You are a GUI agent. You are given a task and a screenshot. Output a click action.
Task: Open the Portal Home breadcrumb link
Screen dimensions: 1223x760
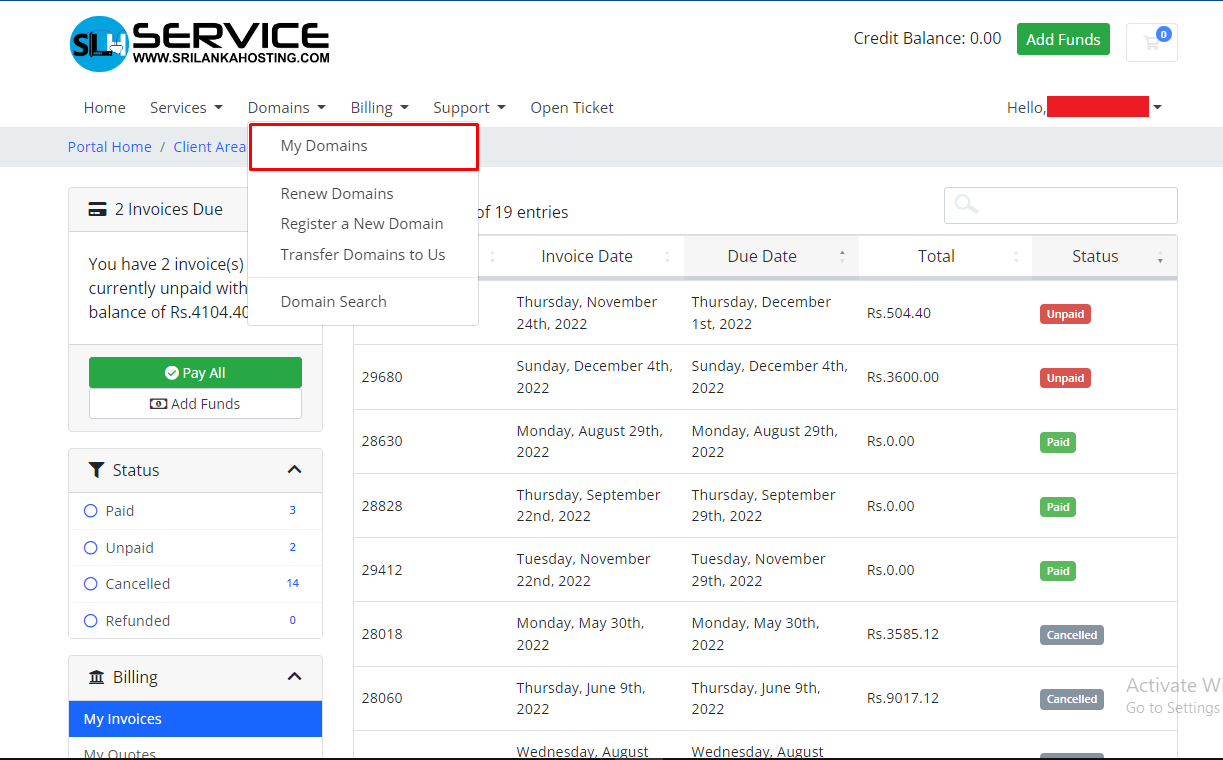[x=110, y=147]
